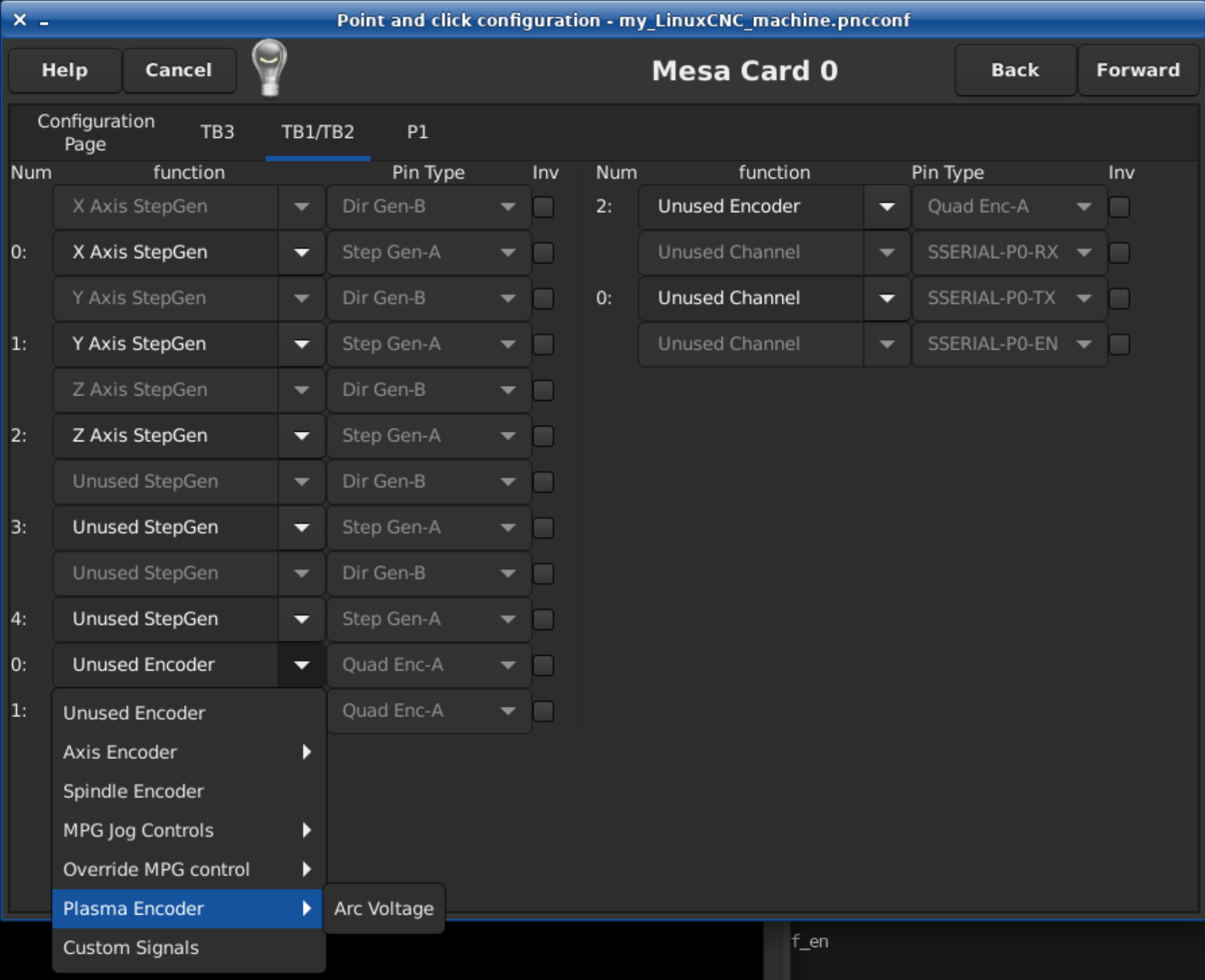Switch to the Configuration Page tab
Viewport: 1205px width, 980px height.
pyautogui.click(x=96, y=132)
